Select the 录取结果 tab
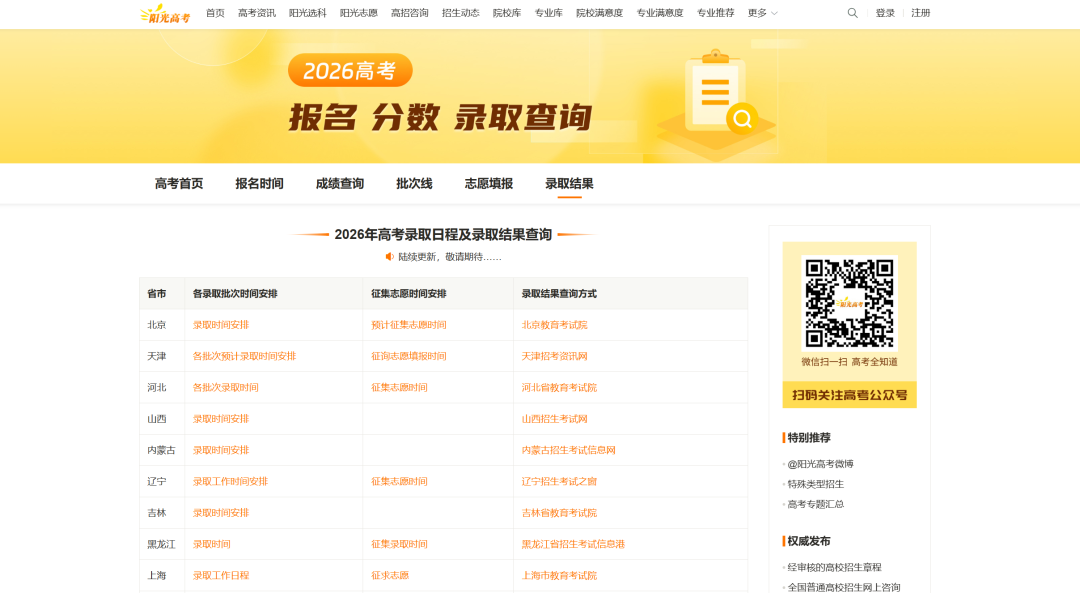Image resolution: width=1080 pixels, height=593 pixels. click(x=569, y=184)
